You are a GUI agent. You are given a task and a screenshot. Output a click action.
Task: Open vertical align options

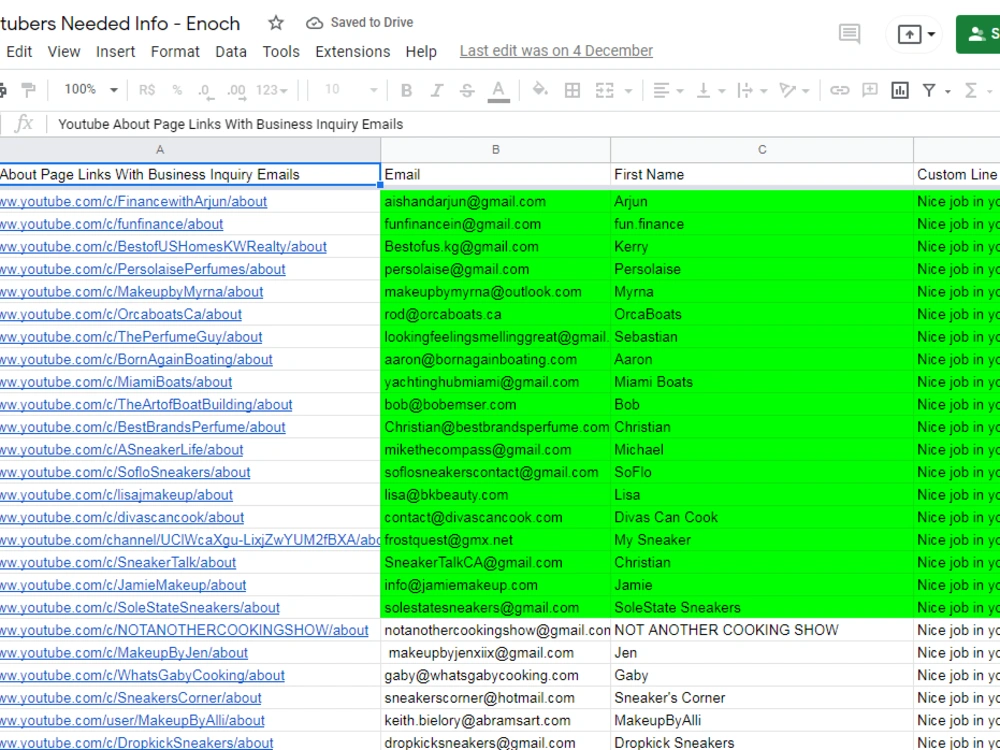710,91
